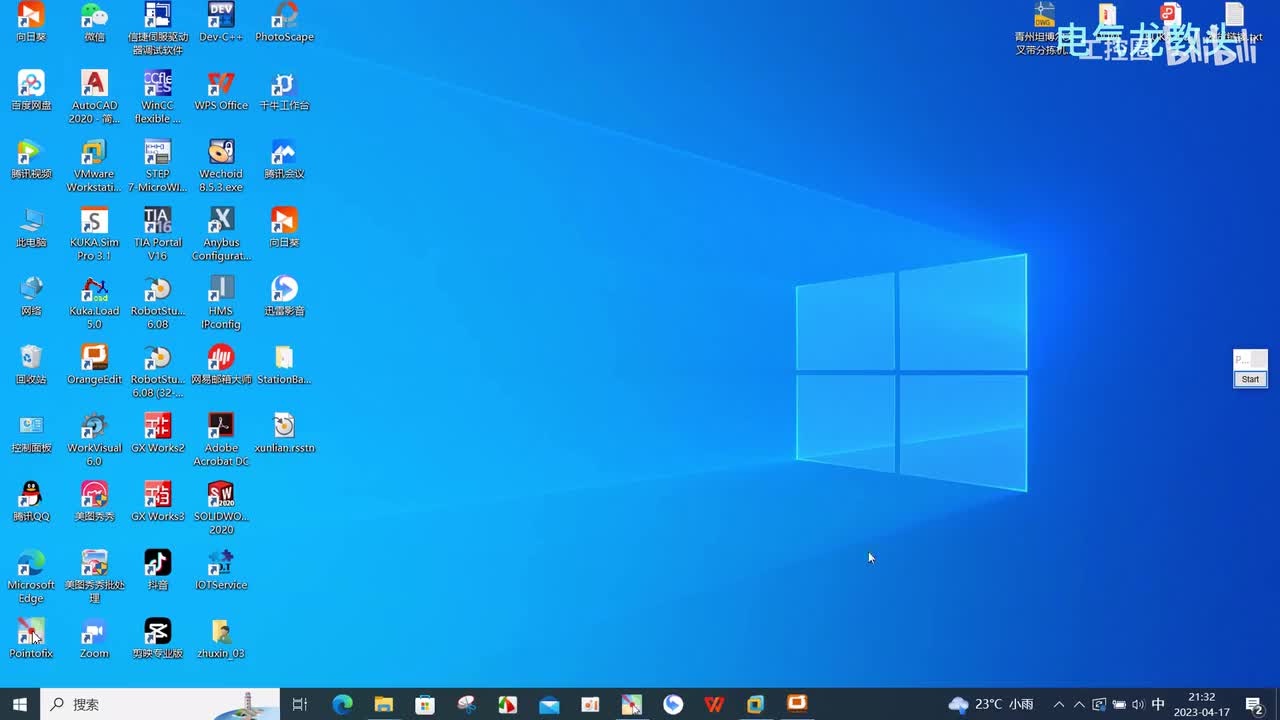Open Microsoft Store from the taskbar
The height and width of the screenshot is (720, 1280).
425,704
